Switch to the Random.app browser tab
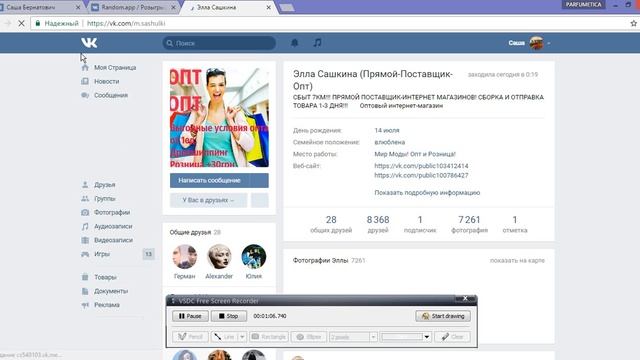Image resolution: width=640 pixels, height=360 pixels. [x=134, y=7]
